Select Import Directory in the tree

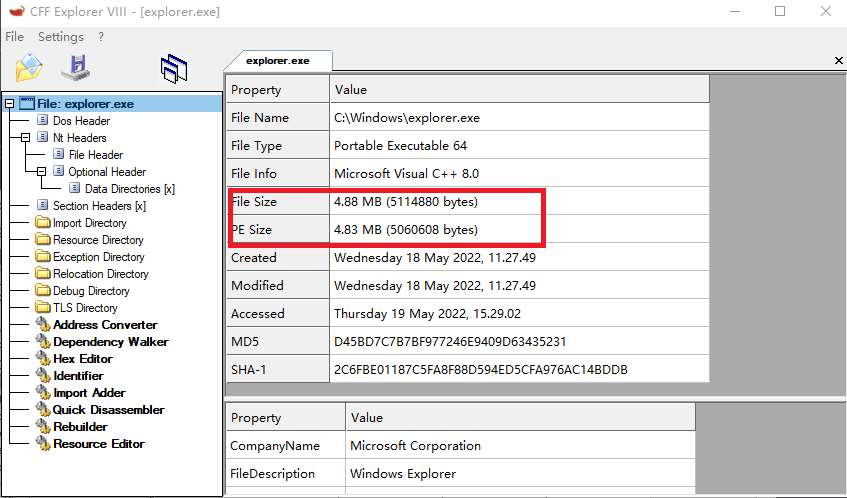(89, 223)
